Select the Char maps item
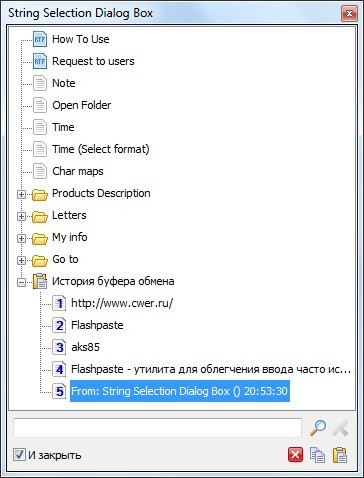Viewport: 364px width, 478px height. [78, 171]
